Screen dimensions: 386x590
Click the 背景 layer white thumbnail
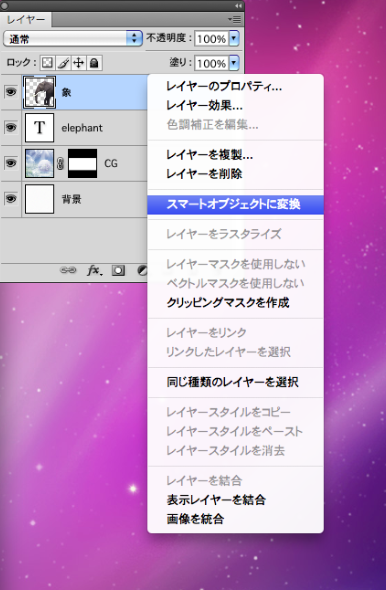pyautogui.click(x=40, y=199)
